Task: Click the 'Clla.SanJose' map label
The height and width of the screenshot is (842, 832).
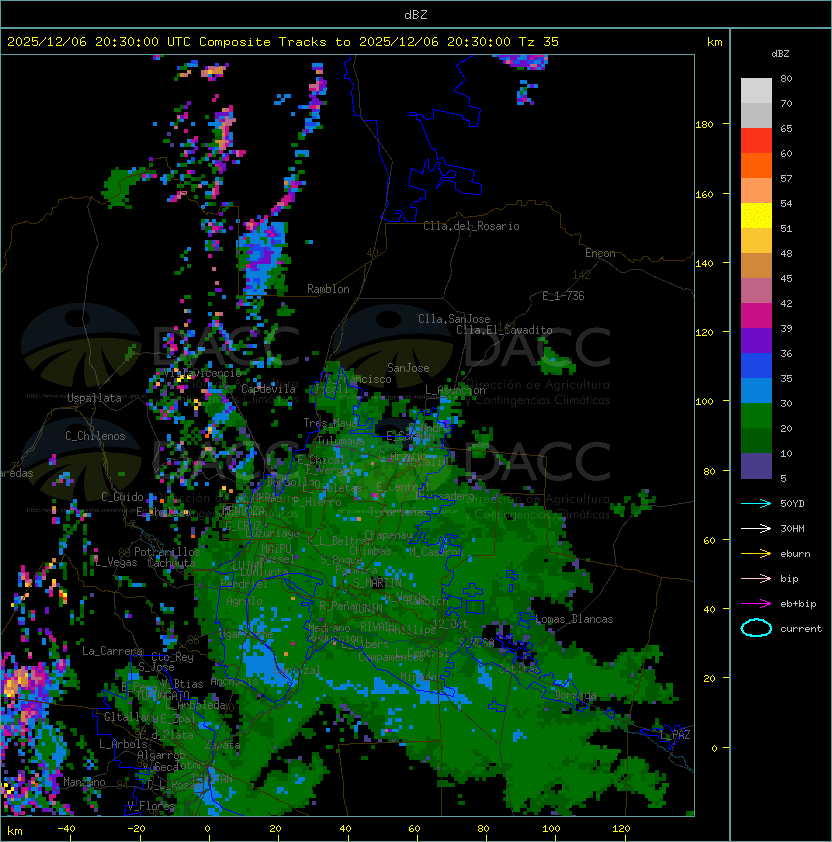Action: pos(454,319)
